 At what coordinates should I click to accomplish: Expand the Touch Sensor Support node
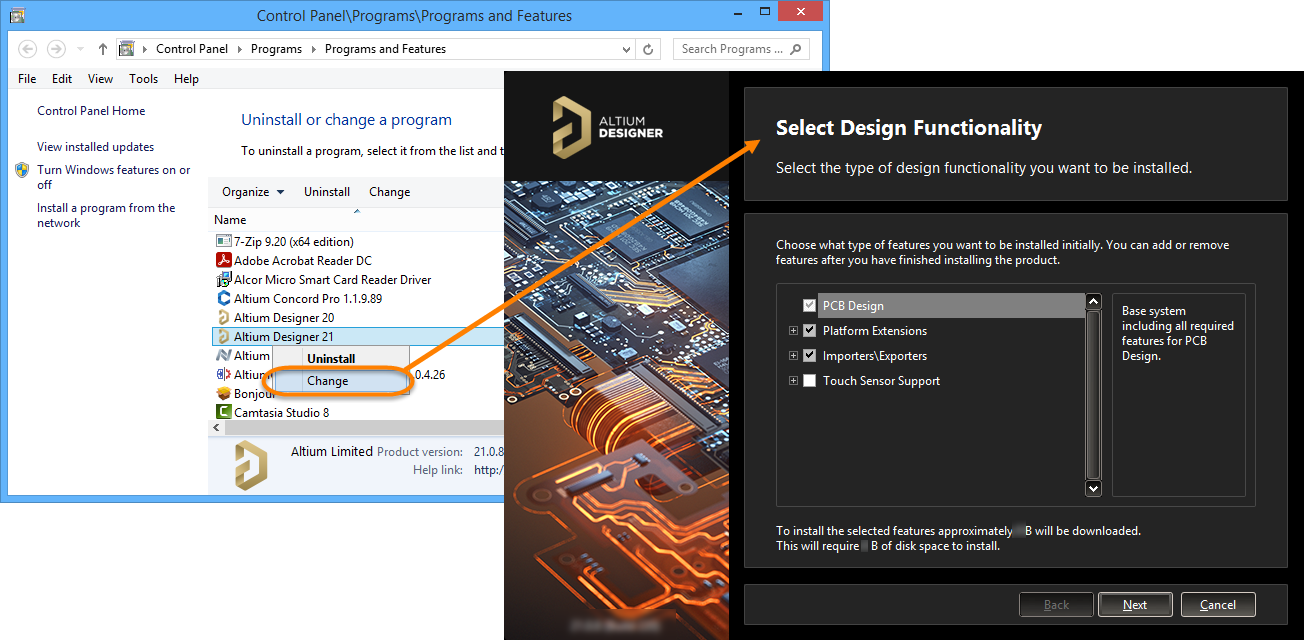[793, 381]
